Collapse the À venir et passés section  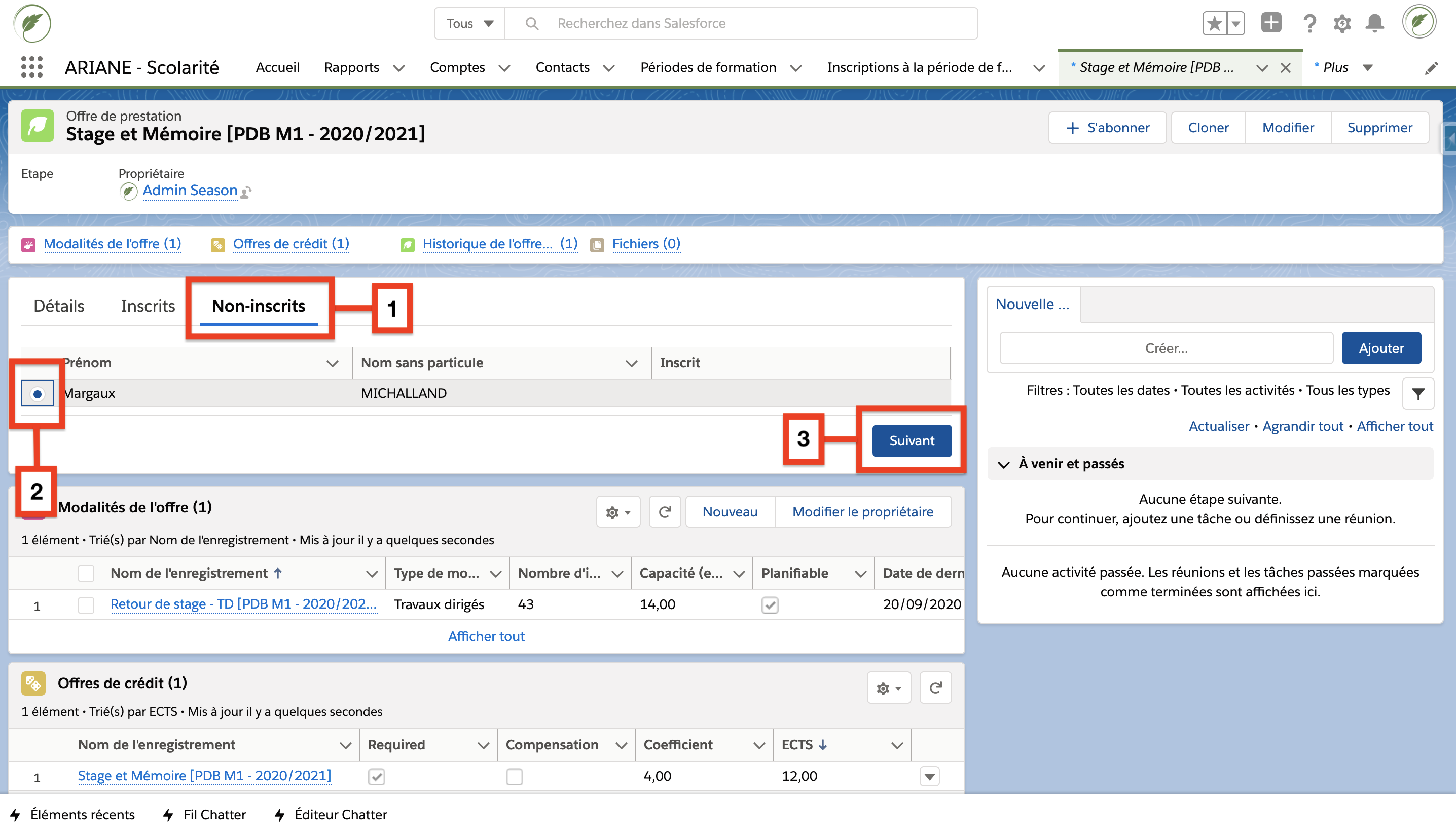1003,464
